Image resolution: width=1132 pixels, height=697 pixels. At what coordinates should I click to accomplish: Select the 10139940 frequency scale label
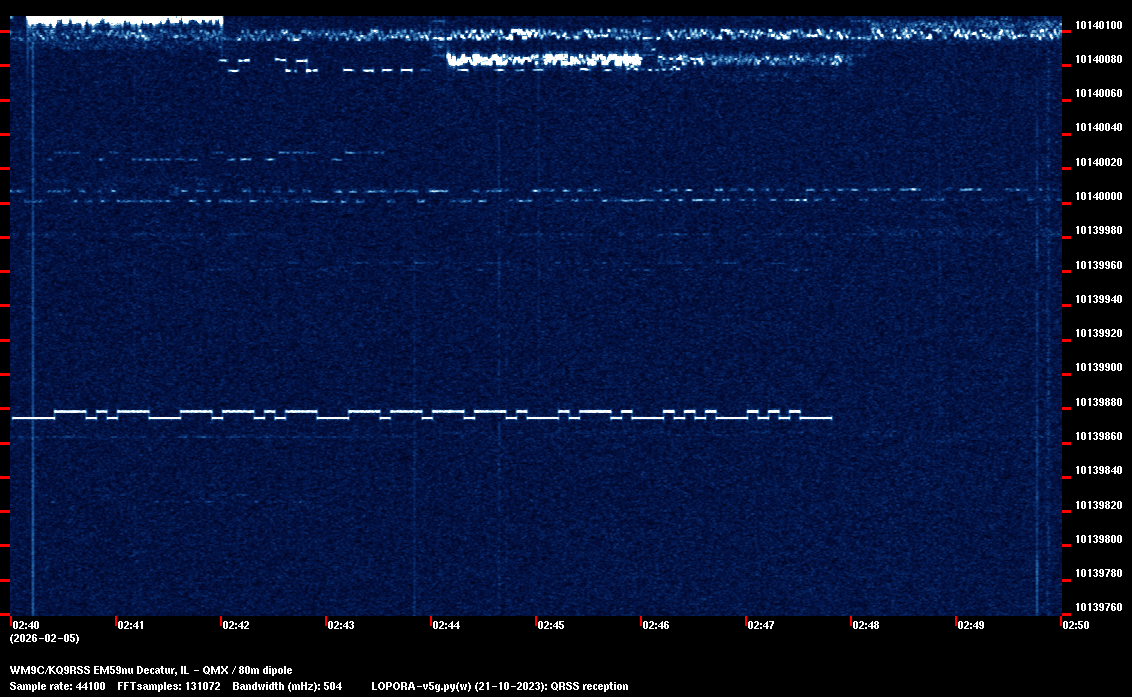[x=1098, y=299]
